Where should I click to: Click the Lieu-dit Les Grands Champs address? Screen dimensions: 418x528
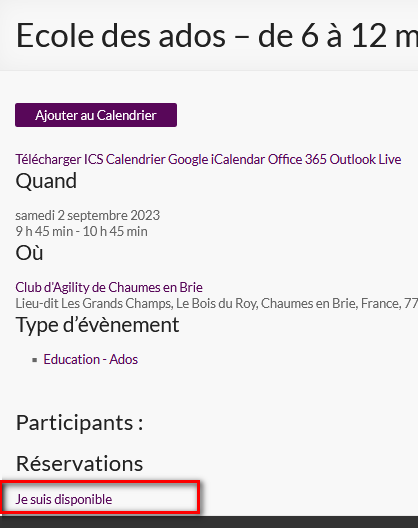[217, 303]
